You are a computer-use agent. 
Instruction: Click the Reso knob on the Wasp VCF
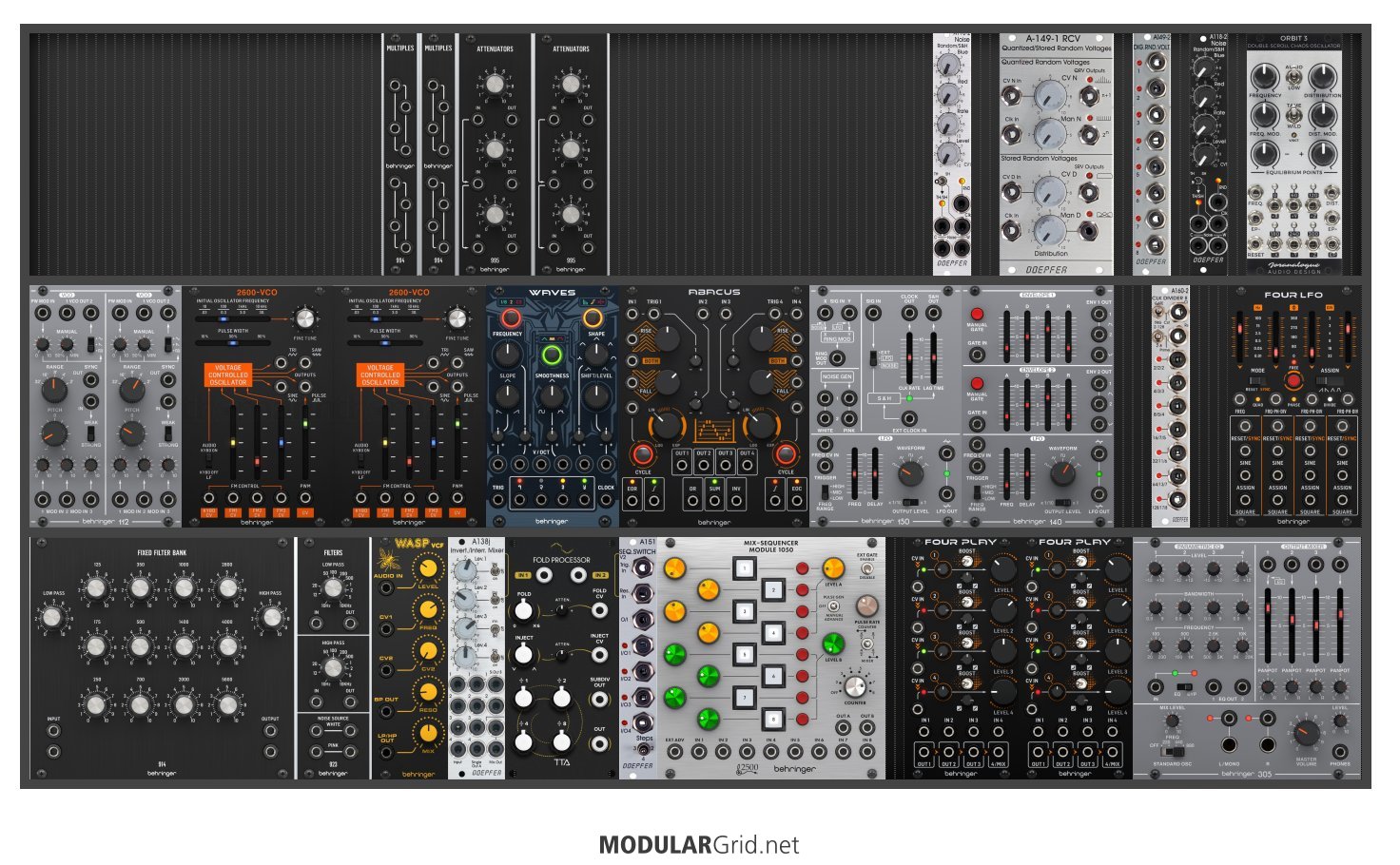coord(429,691)
